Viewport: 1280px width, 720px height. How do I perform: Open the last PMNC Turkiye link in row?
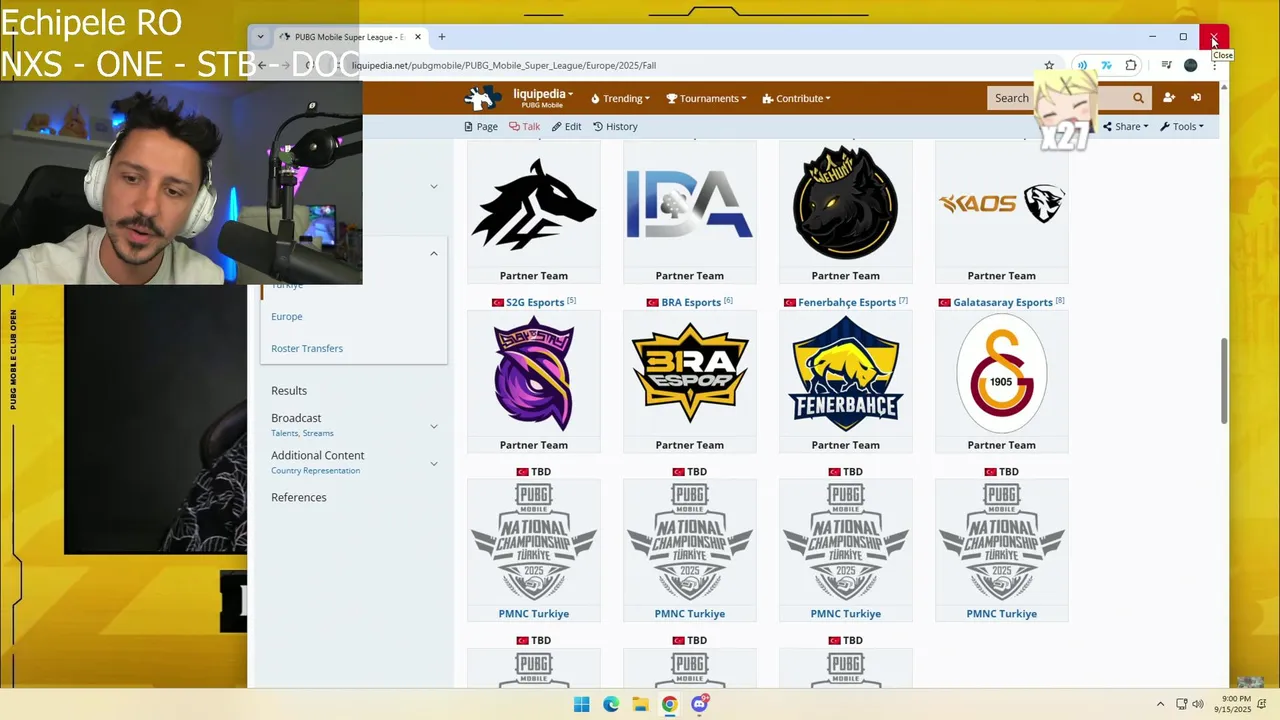pyautogui.click(x=1002, y=613)
